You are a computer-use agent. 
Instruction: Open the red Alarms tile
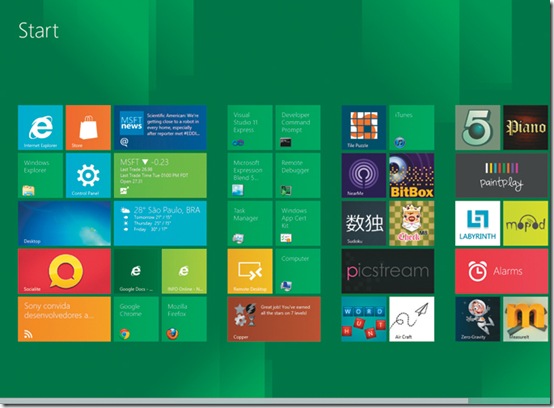tap(502, 271)
